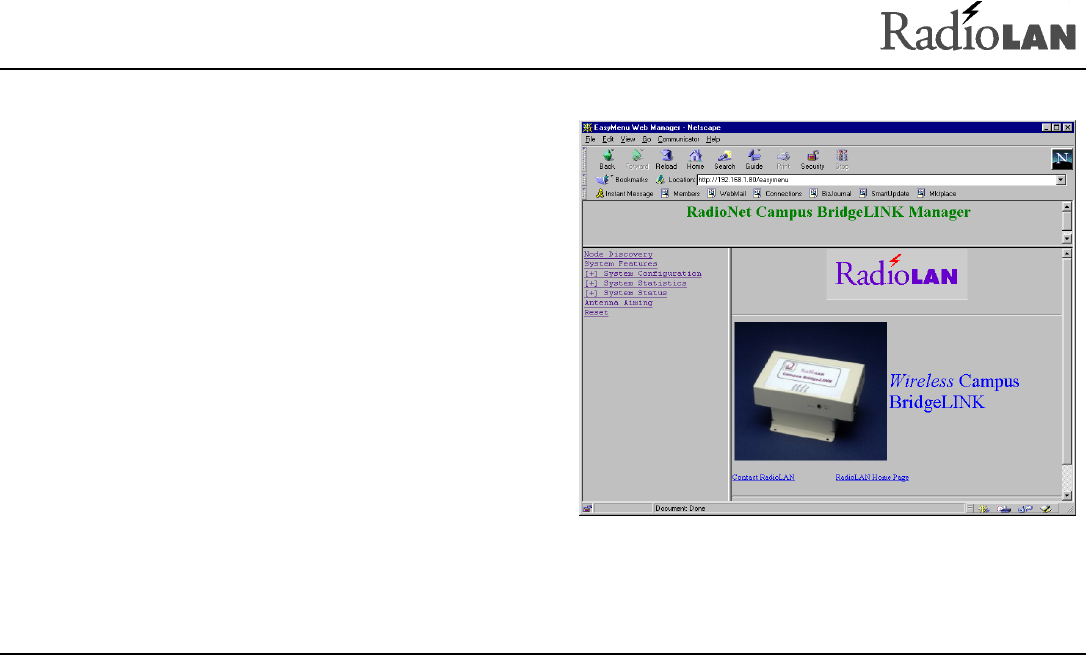1086x655 pixels.
Task: Click Wireless Campus BridgeLINK text
Action: [954, 391]
